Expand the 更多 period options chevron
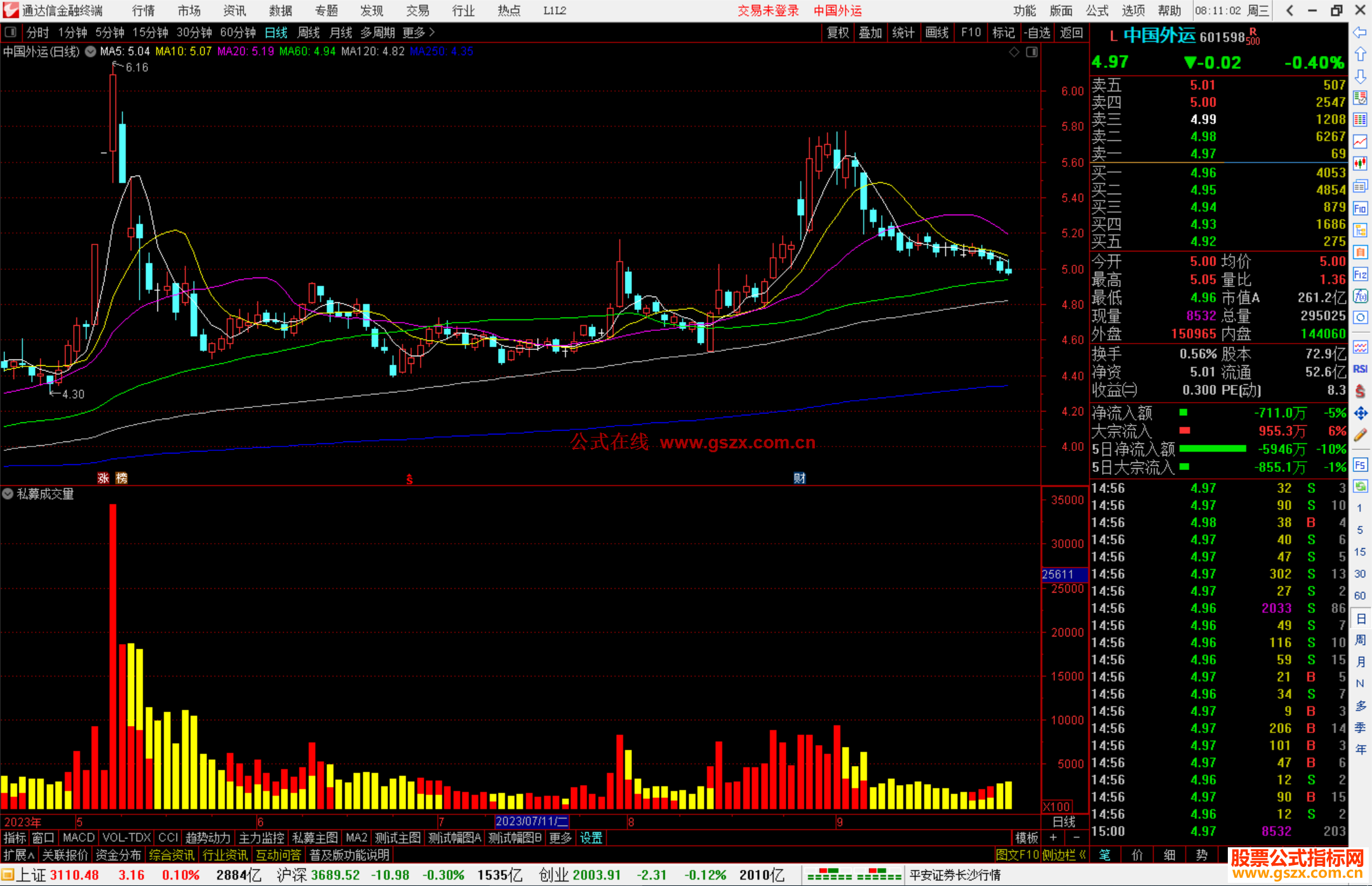Viewport: 1372px width, 886px height. (x=433, y=32)
